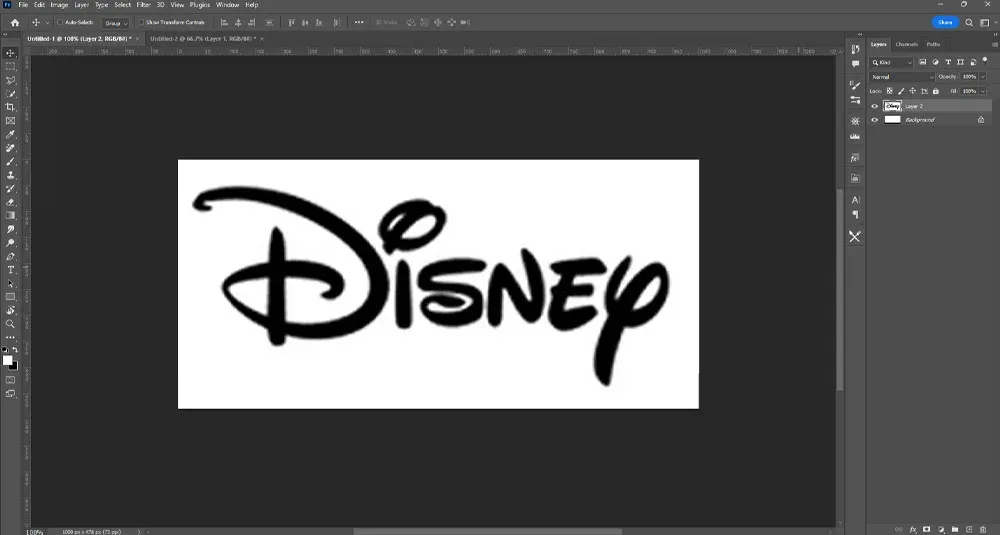The image size is (1000, 535).
Task: Hide Layer 2 using its eye icon
Action: (874, 106)
